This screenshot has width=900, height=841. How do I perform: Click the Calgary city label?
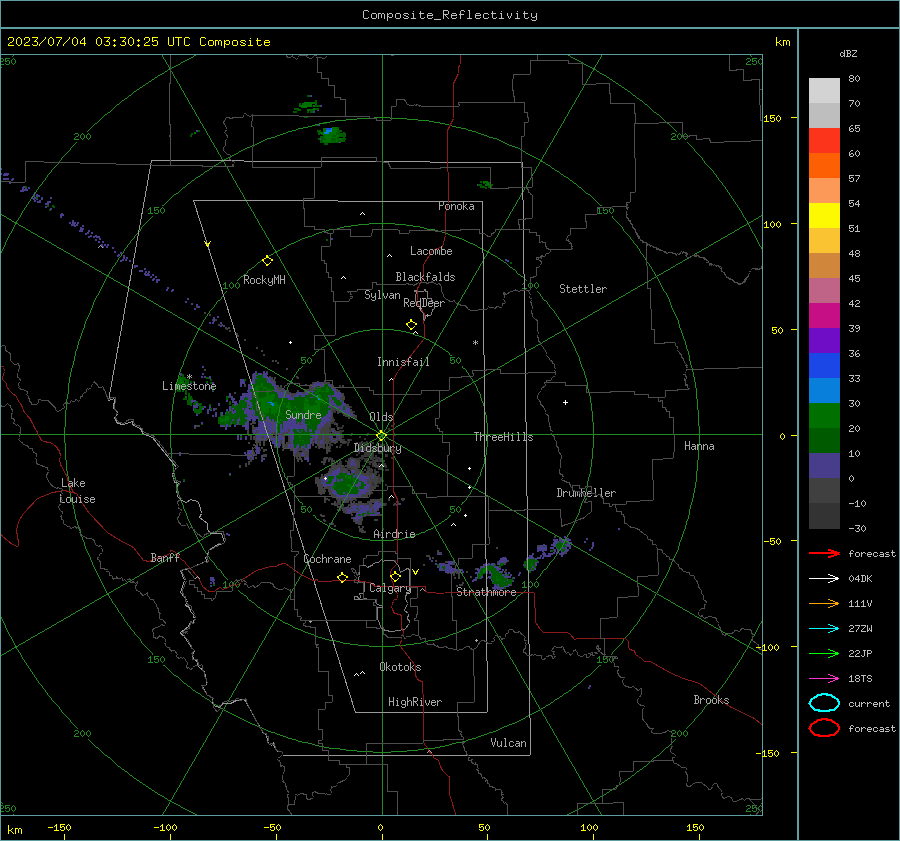tap(390, 588)
